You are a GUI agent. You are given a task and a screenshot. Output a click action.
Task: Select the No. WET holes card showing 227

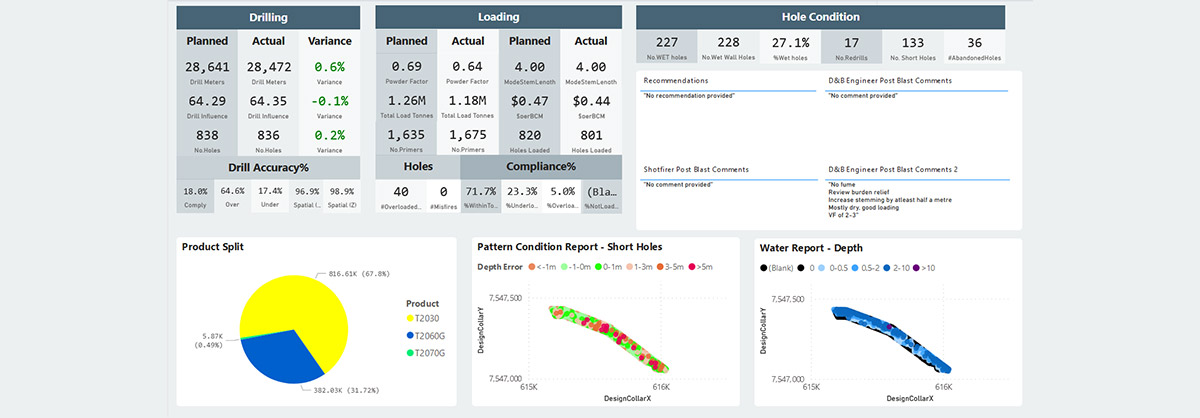667,48
